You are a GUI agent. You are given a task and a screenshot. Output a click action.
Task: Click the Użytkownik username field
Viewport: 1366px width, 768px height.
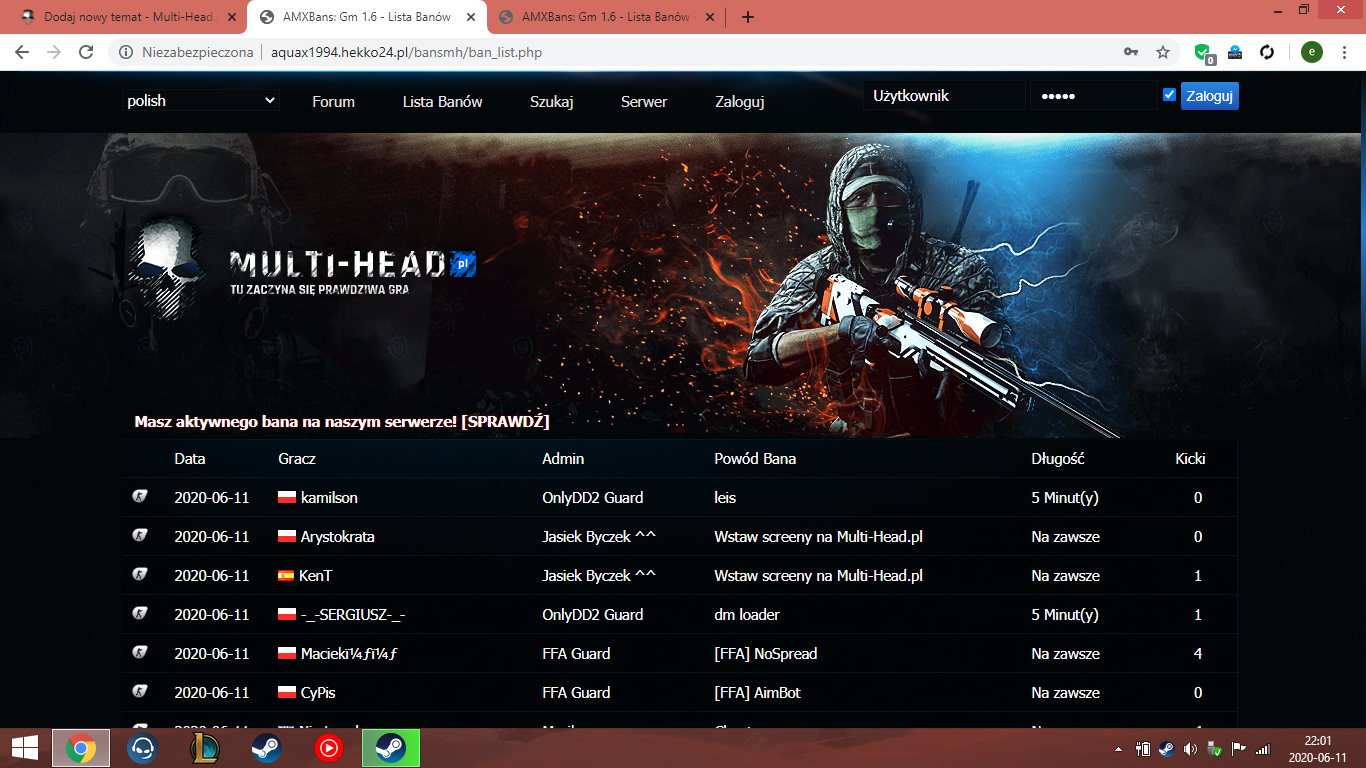tap(944, 96)
